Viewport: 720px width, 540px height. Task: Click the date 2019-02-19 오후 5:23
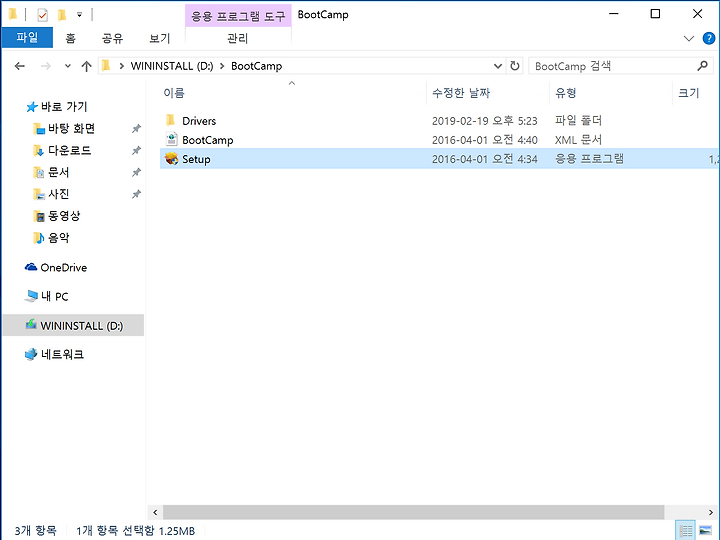click(x=484, y=121)
